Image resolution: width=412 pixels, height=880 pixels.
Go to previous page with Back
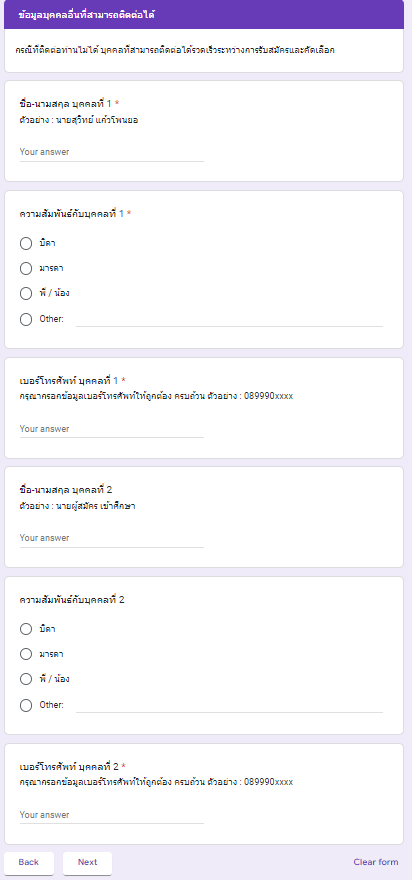pyautogui.click(x=29, y=863)
